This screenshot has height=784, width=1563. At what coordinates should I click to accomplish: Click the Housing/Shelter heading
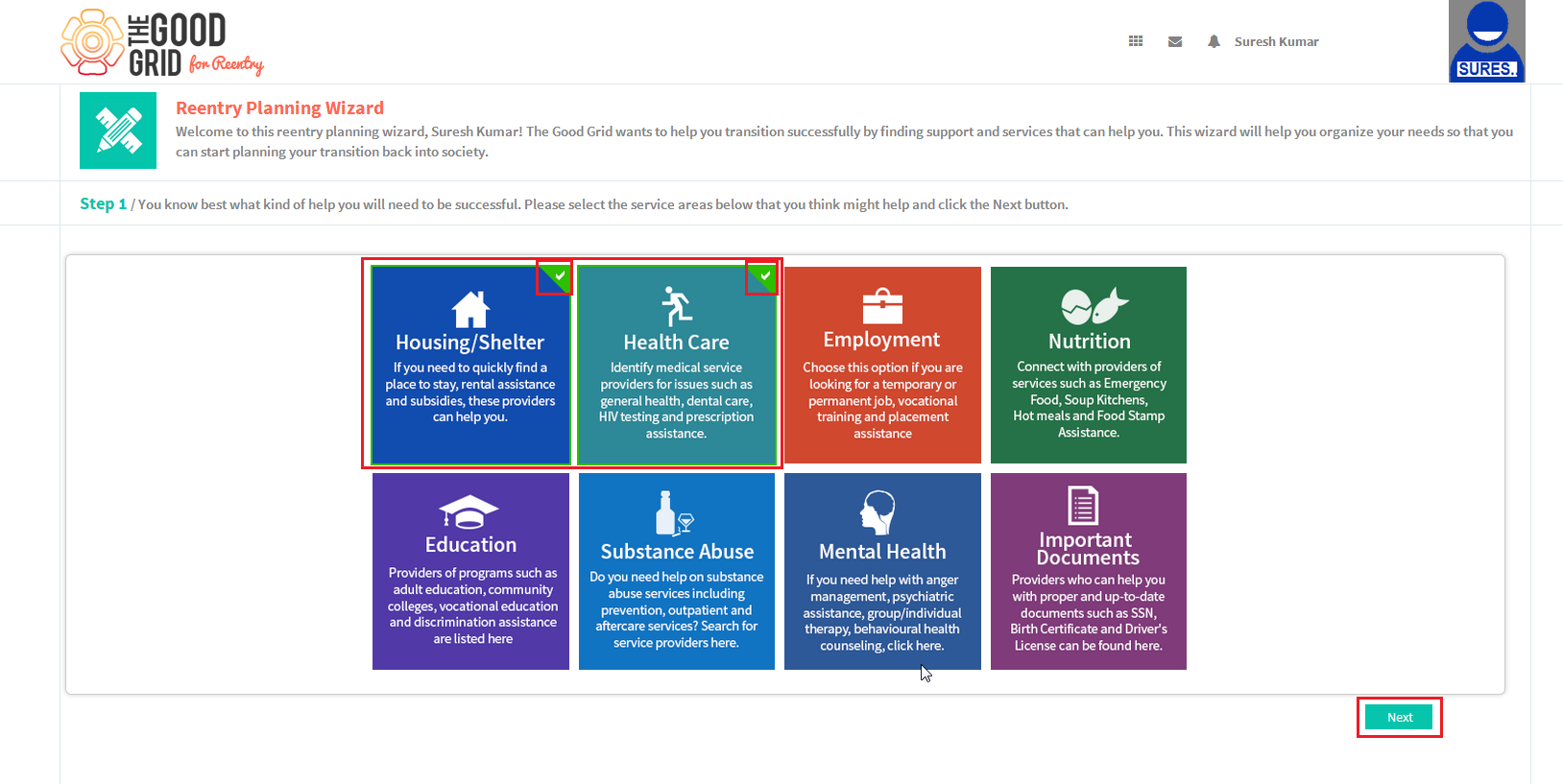(x=469, y=343)
